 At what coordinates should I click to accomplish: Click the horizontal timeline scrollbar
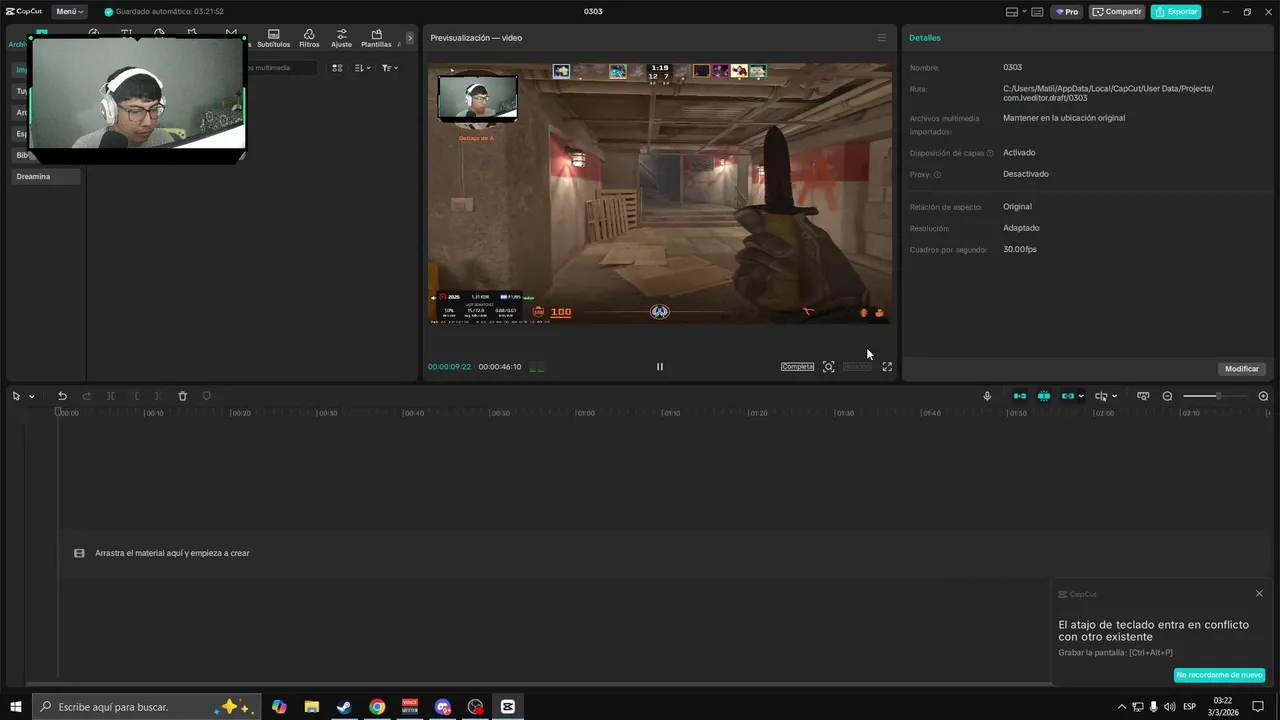(x=540, y=684)
